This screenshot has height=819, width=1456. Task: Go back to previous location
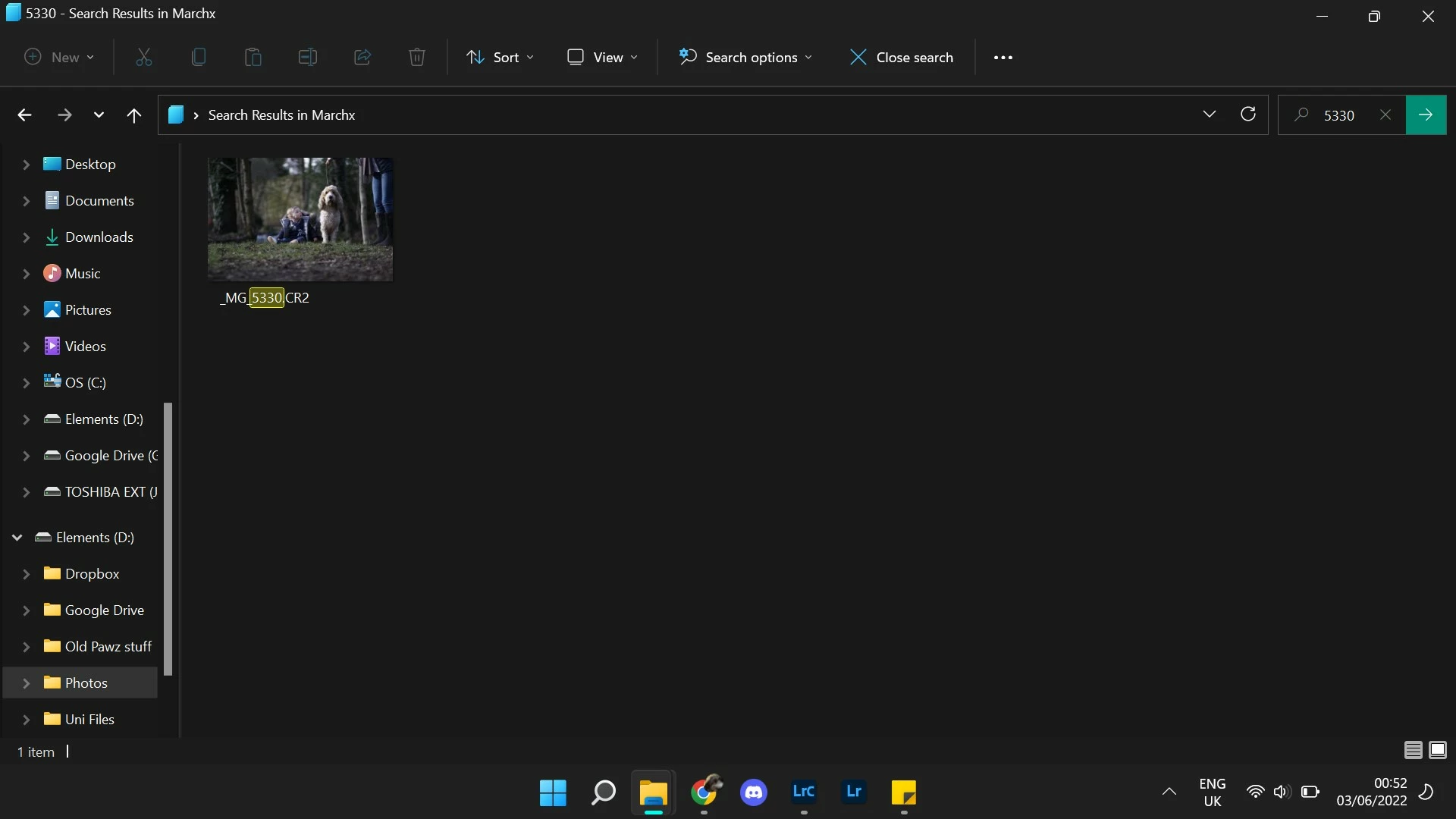[24, 115]
